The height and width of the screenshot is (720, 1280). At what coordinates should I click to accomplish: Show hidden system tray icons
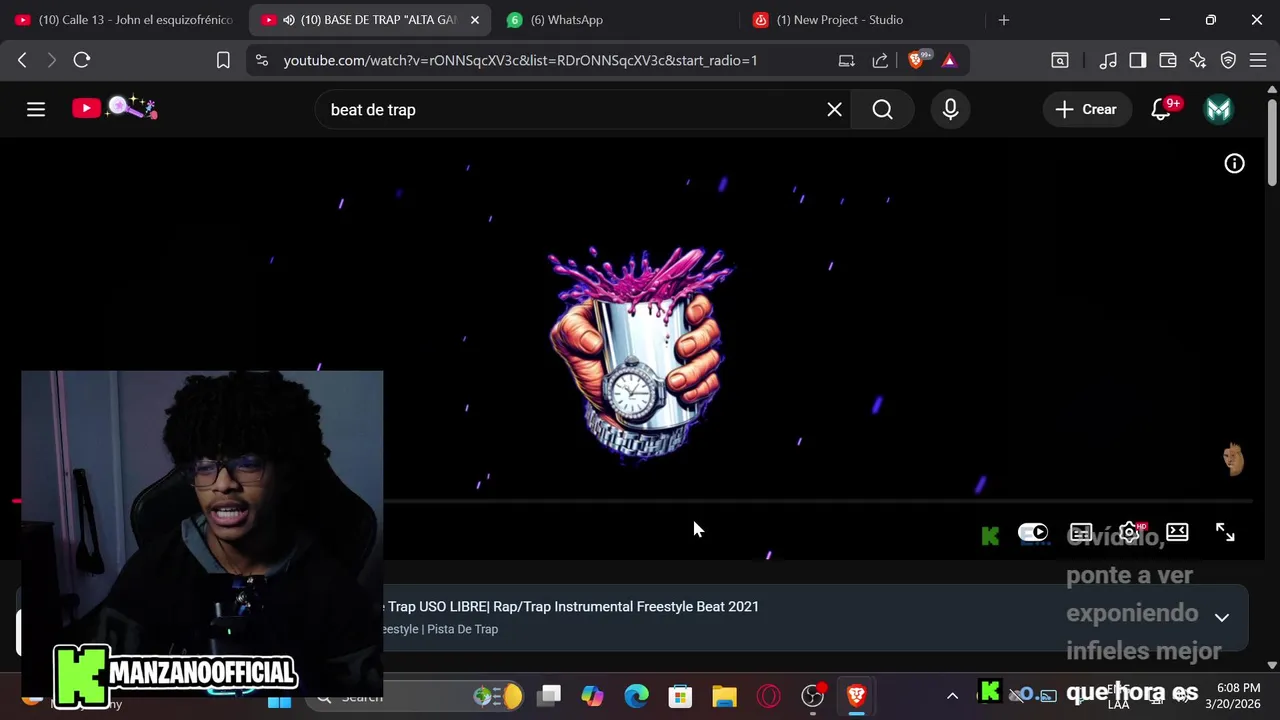click(952, 696)
